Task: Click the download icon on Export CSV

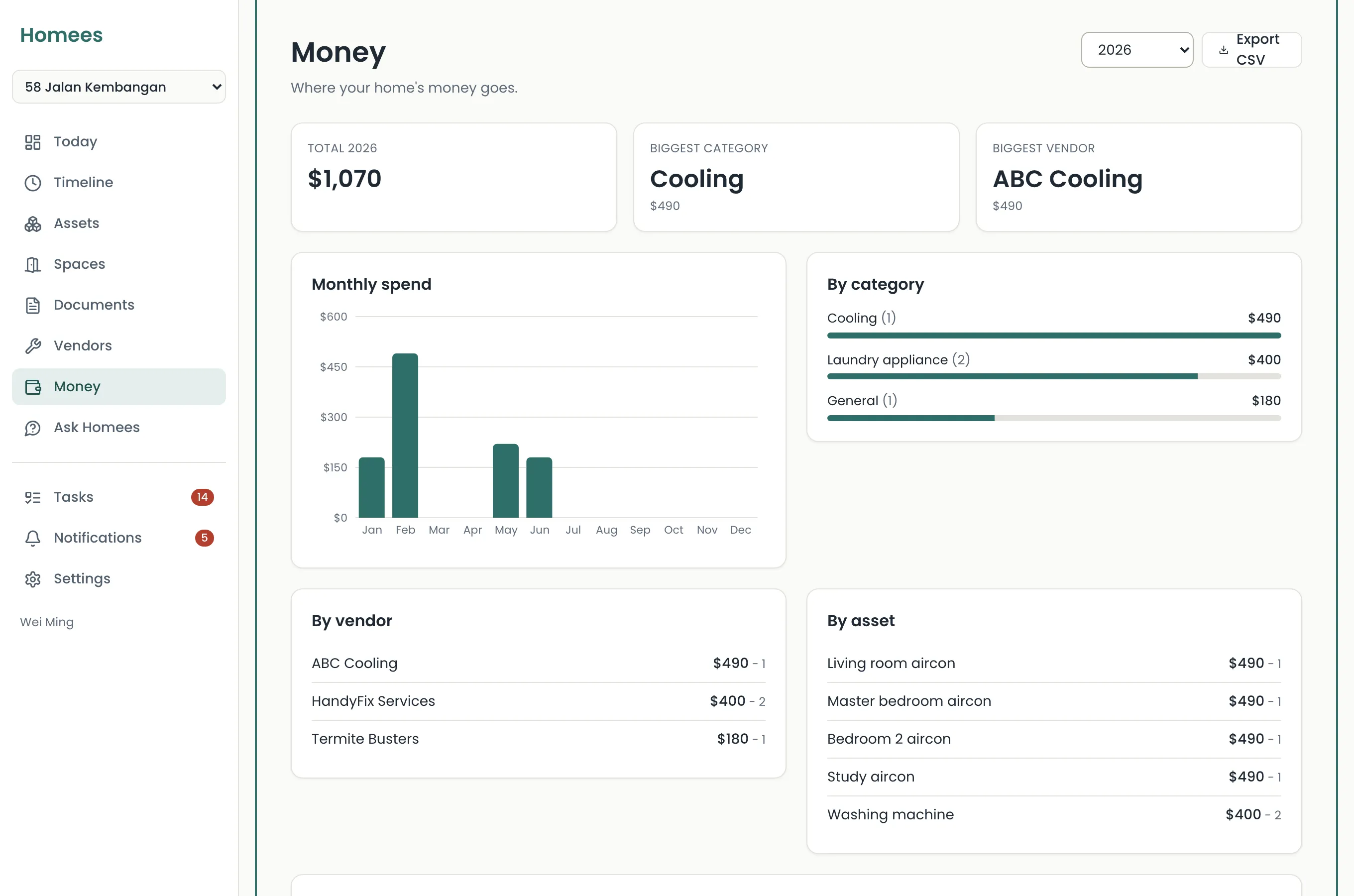Action: pyautogui.click(x=1223, y=50)
